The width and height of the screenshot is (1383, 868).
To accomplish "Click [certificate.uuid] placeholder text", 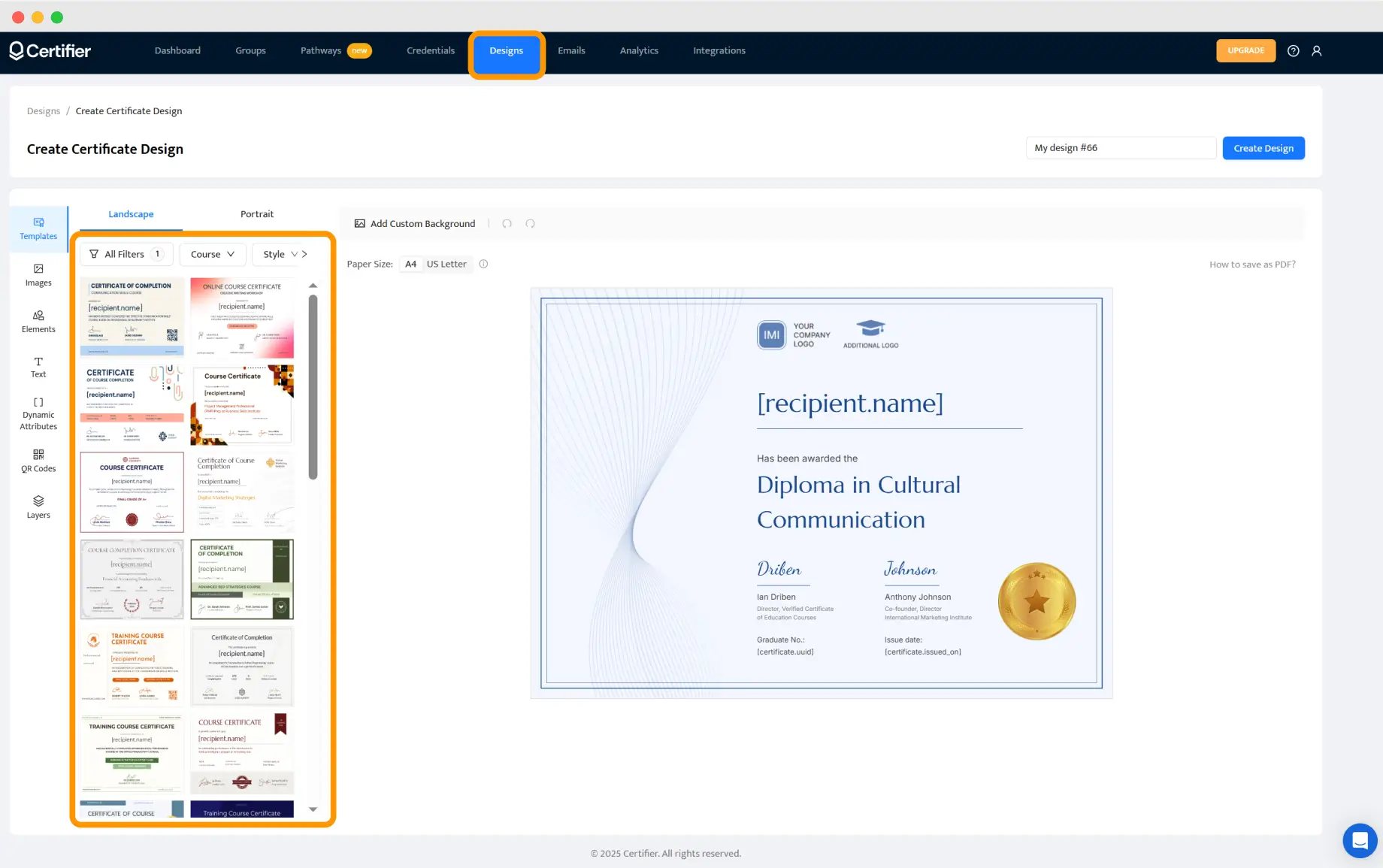I will click(x=785, y=652).
